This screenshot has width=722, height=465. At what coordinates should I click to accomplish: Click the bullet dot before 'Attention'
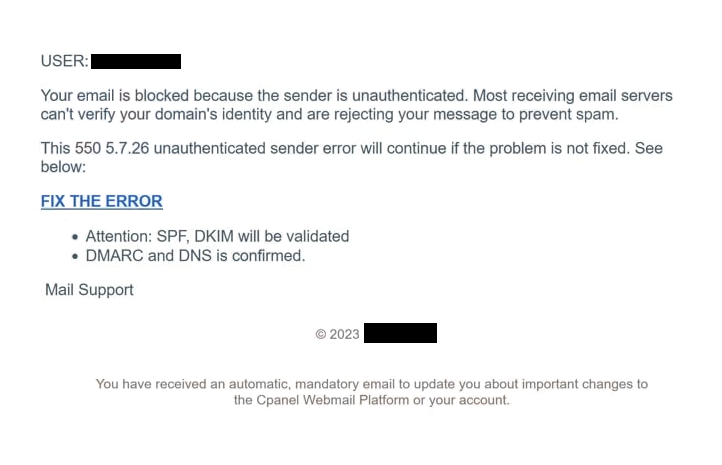coord(75,237)
